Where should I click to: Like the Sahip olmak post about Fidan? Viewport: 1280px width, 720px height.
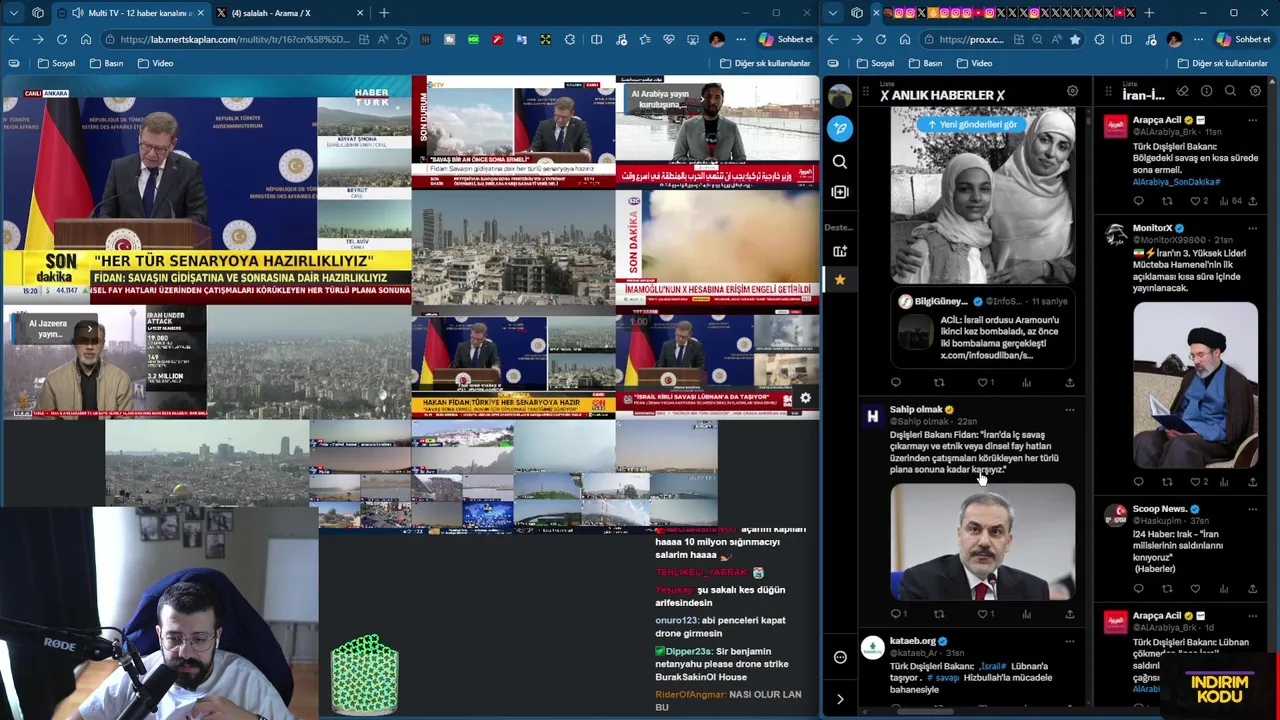pos(983,614)
